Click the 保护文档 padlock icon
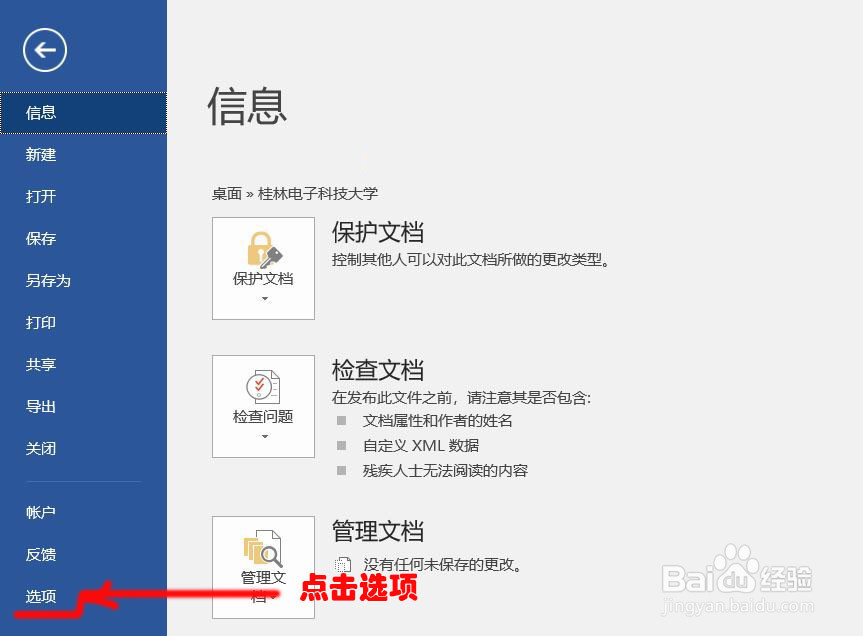Viewport: 863px width, 636px height. point(263,247)
